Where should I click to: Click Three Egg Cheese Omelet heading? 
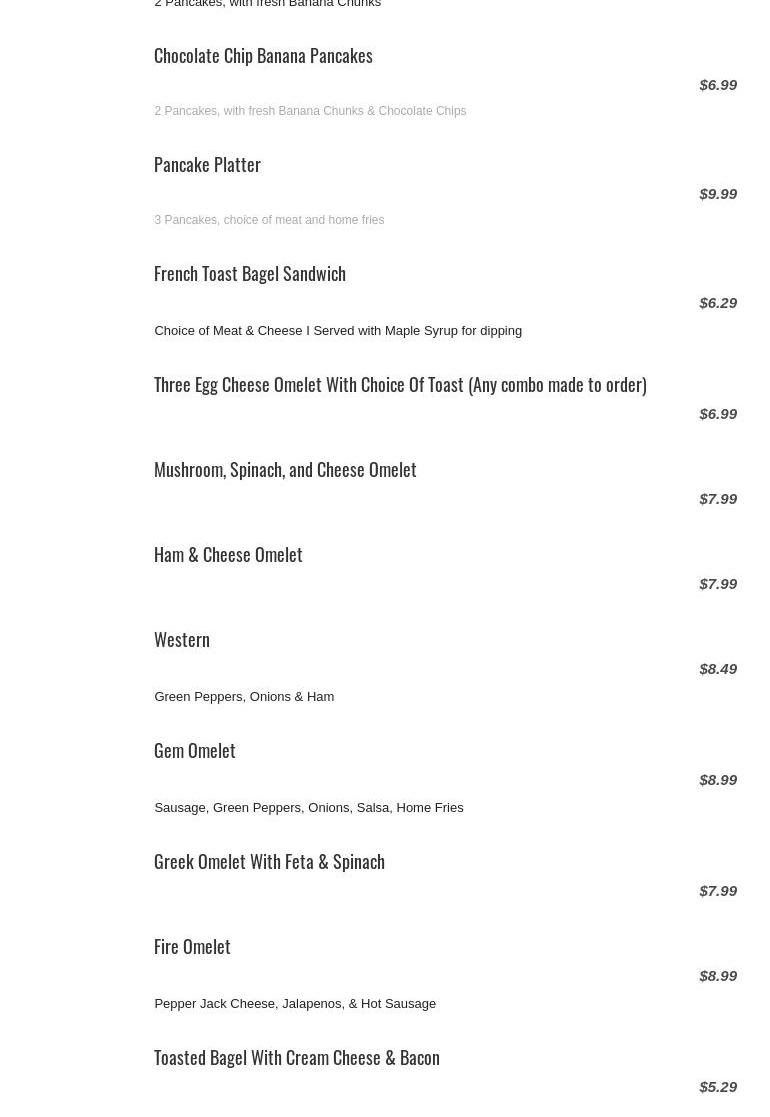[x=400, y=385]
